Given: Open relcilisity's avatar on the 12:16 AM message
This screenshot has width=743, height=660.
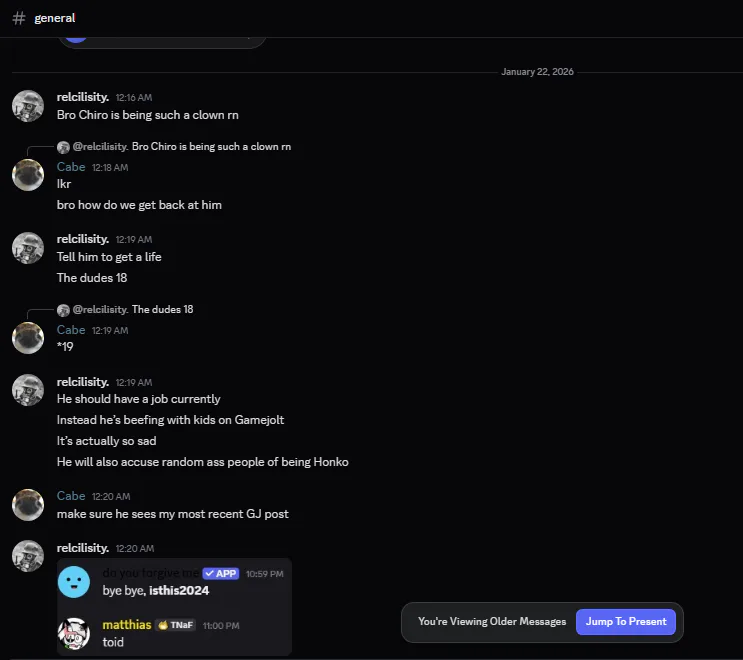Looking at the screenshot, I should click(27, 106).
